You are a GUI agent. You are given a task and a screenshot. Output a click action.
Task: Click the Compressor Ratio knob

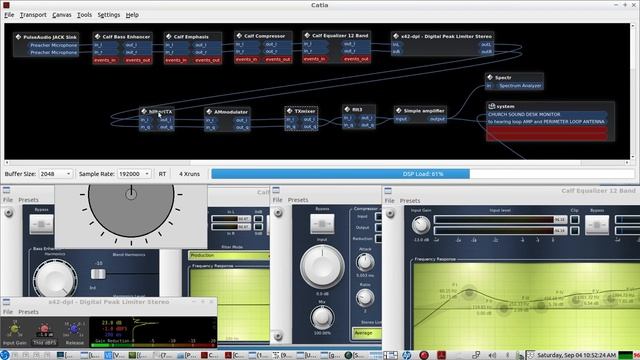(x=365, y=298)
